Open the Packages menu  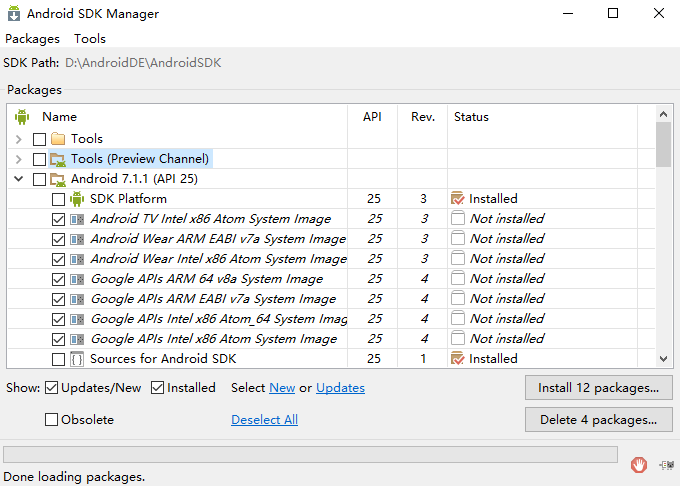click(x=32, y=39)
